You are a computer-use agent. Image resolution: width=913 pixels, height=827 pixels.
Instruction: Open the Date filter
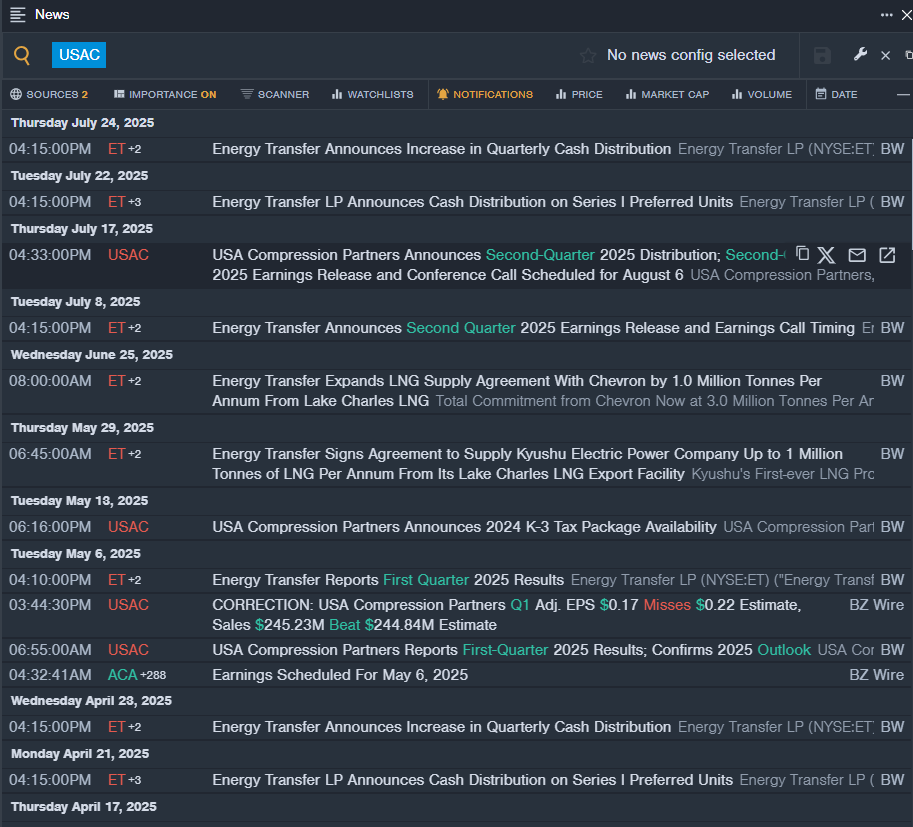[836, 94]
